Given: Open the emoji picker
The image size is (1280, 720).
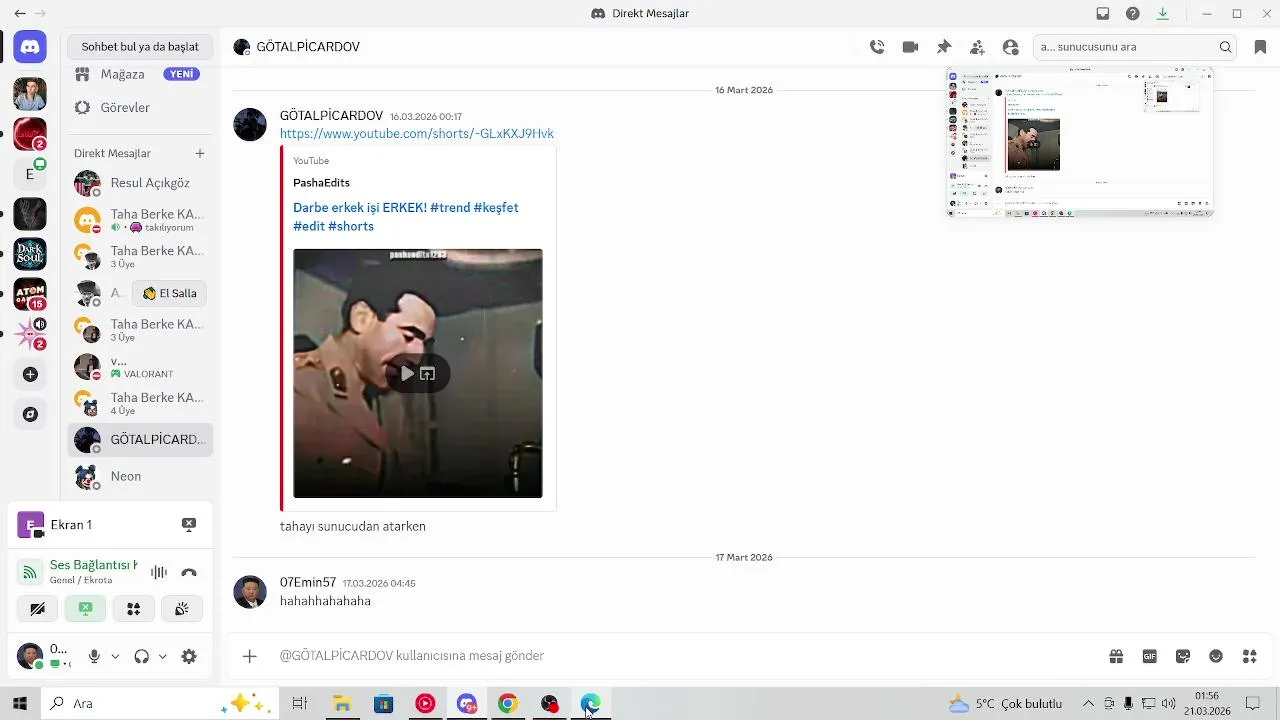Looking at the screenshot, I should [x=1216, y=656].
